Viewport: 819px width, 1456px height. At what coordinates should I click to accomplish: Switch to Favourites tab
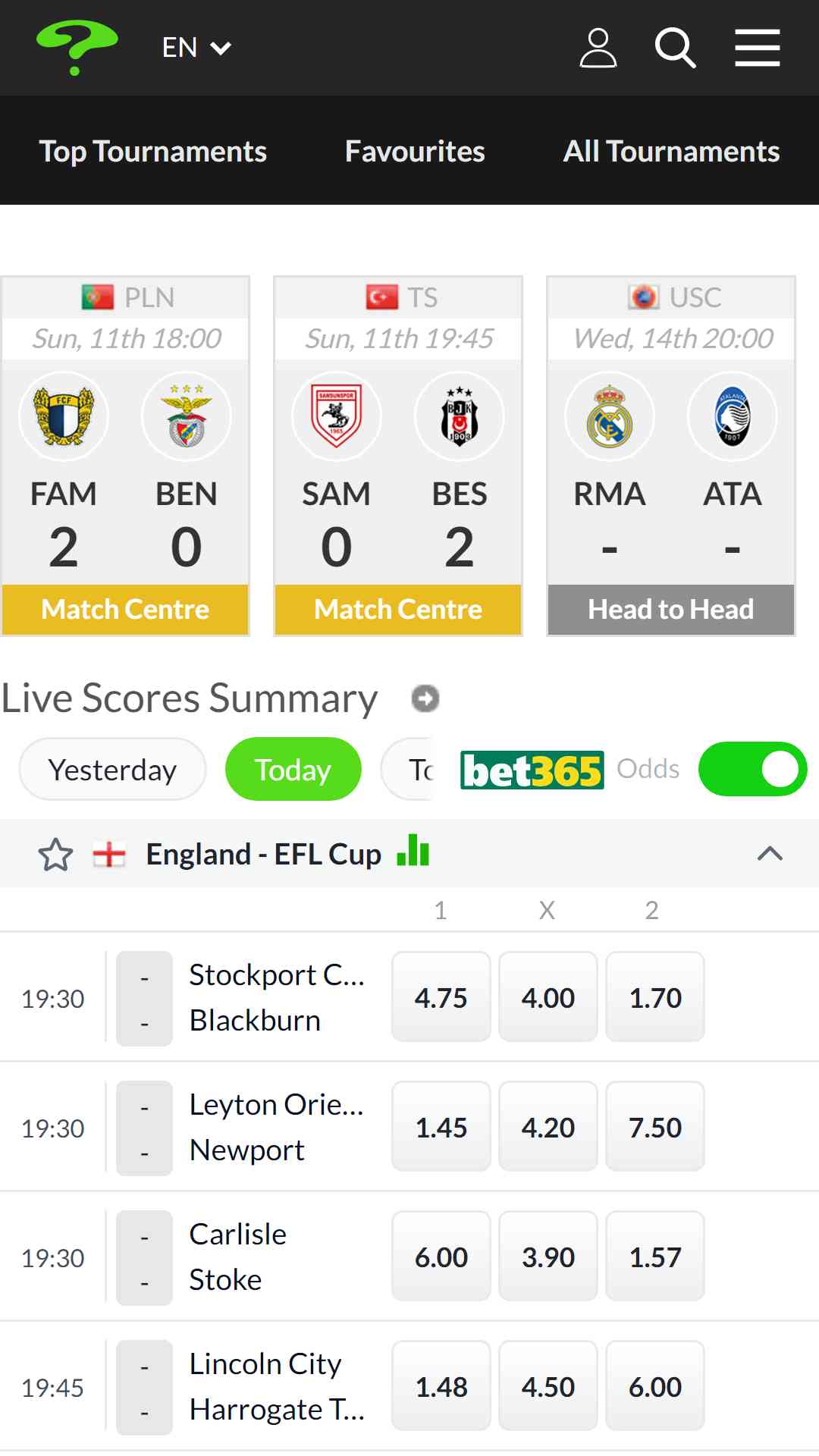tap(415, 151)
